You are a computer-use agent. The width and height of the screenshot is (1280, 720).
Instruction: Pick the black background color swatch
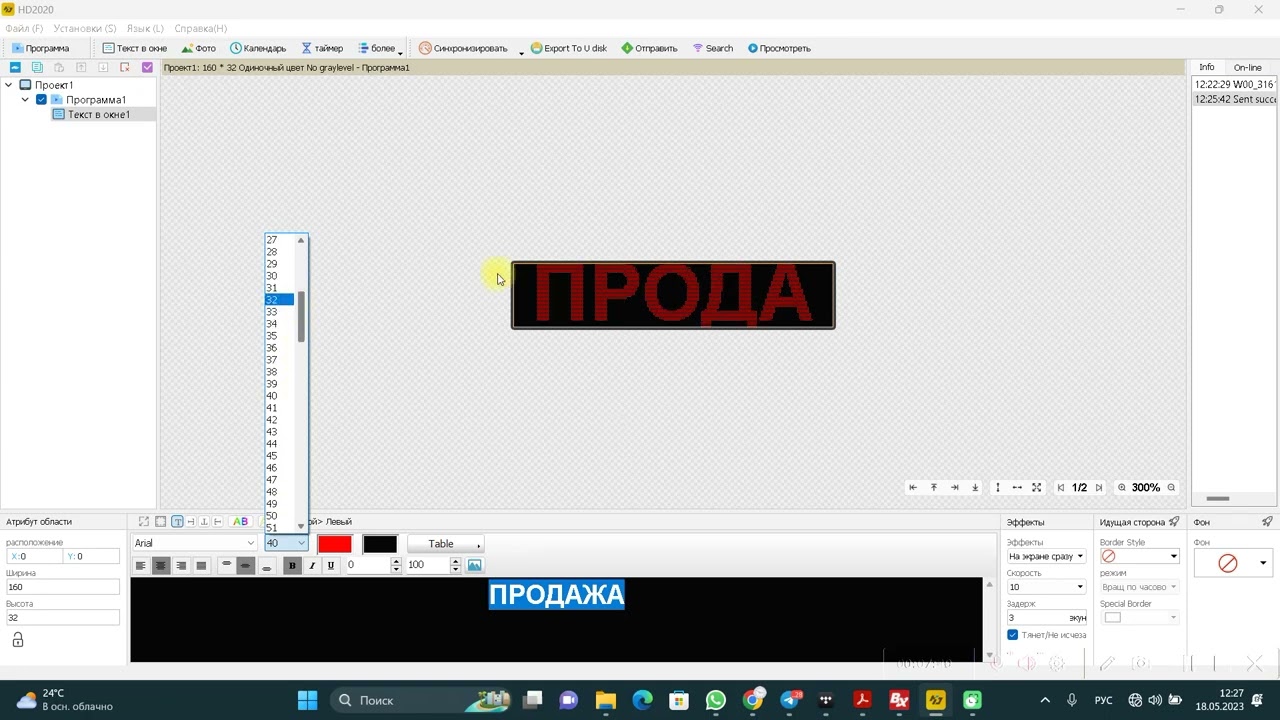[380, 544]
